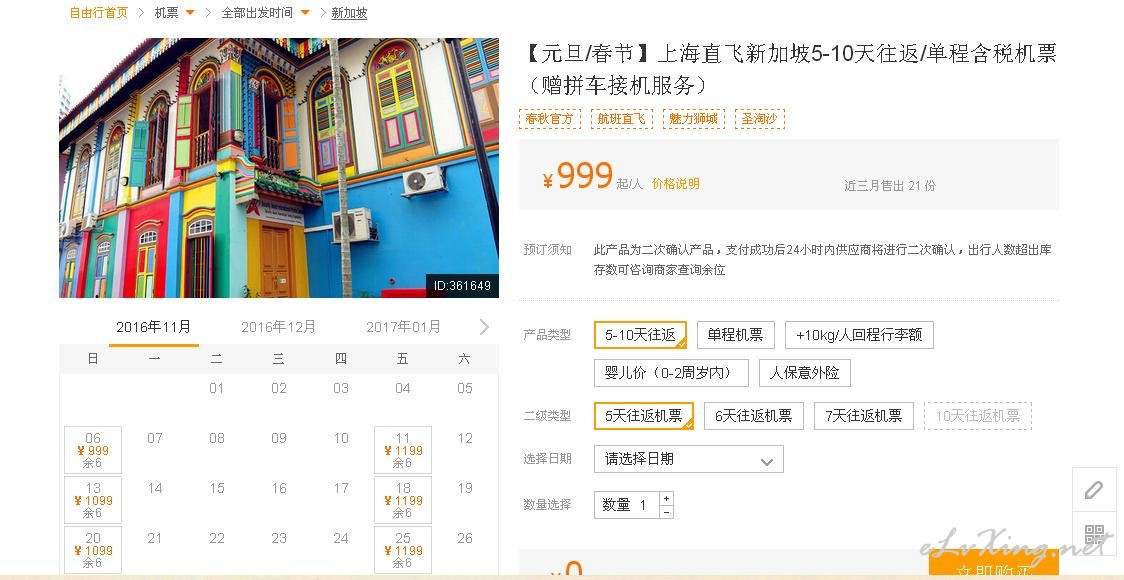Pick November 13 priced ¥1099

pos(92,500)
